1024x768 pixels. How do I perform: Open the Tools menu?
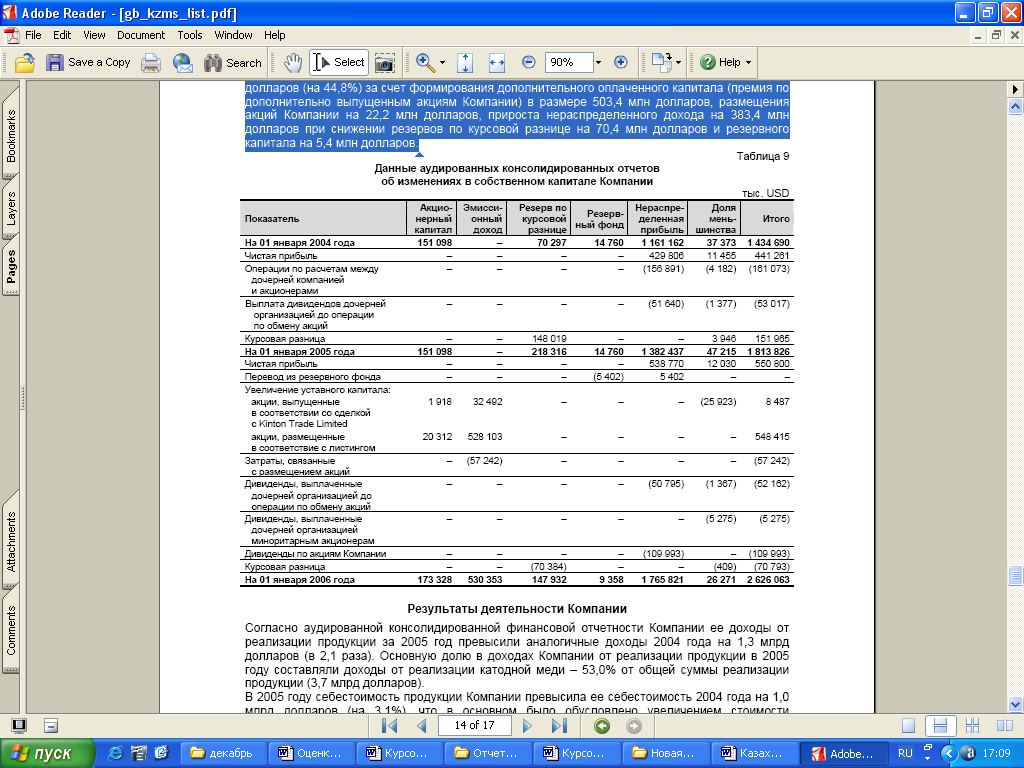coord(190,35)
